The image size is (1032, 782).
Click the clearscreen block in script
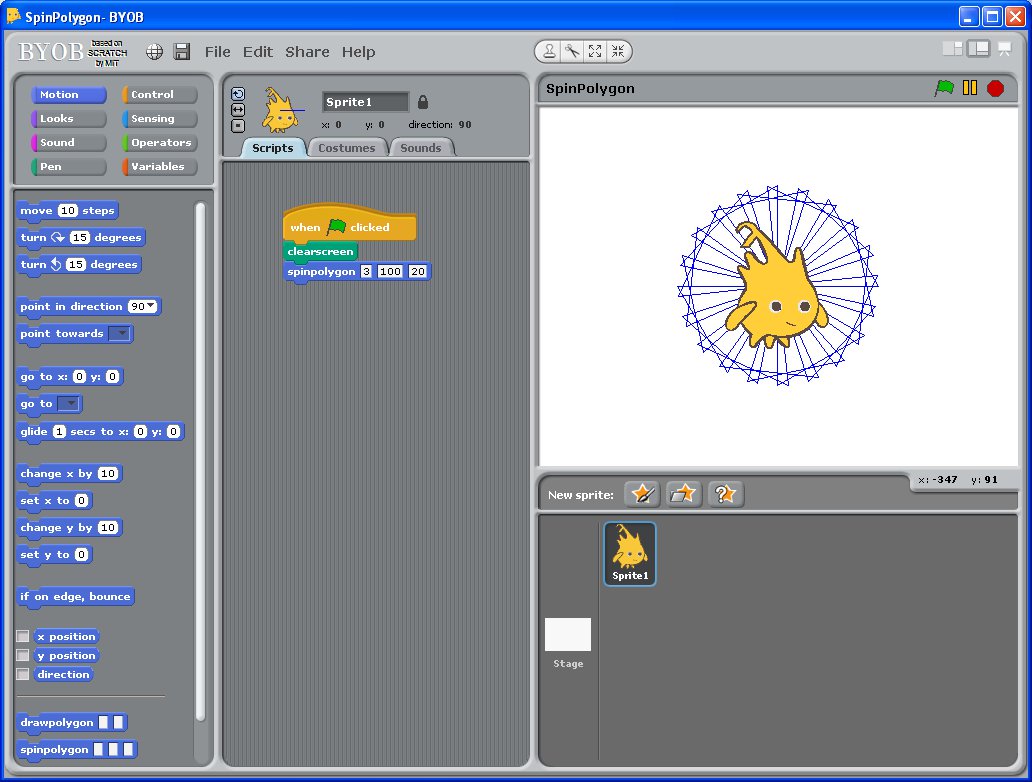click(321, 251)
